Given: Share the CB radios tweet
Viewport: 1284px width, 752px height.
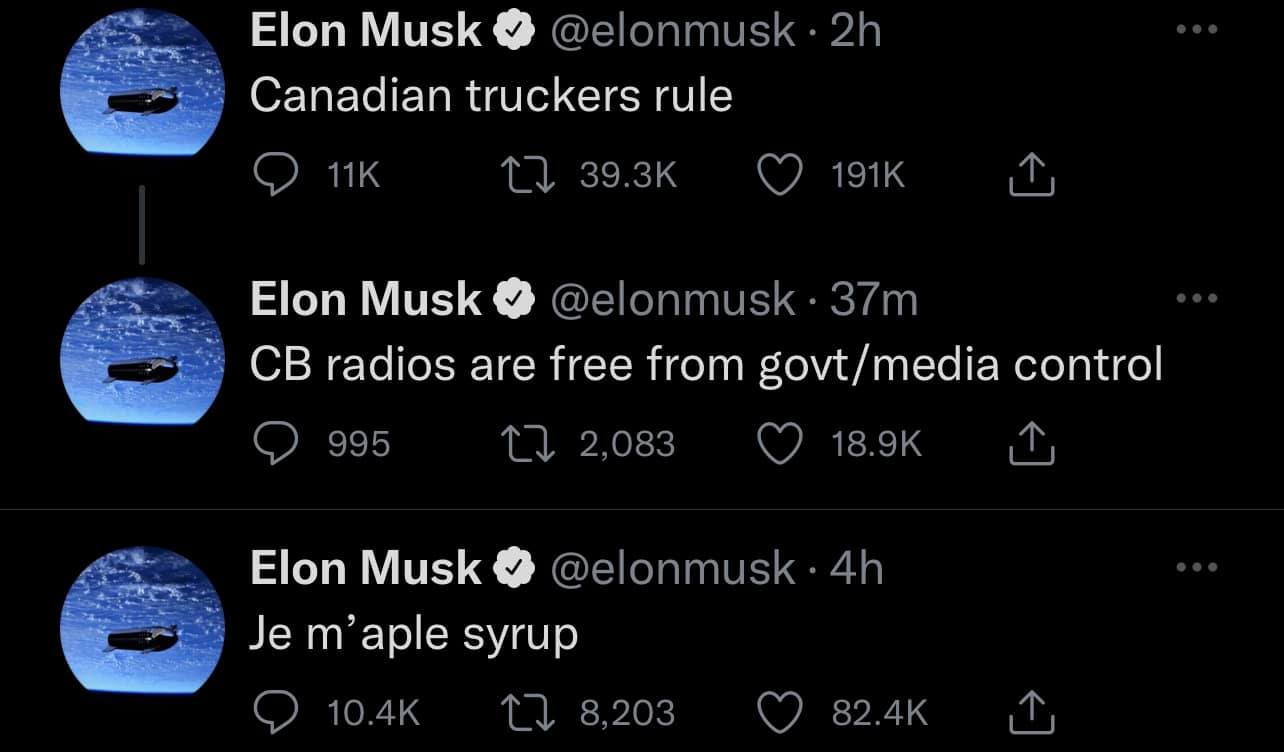Looking at the screenshot, I should [x=1033, y=444].
